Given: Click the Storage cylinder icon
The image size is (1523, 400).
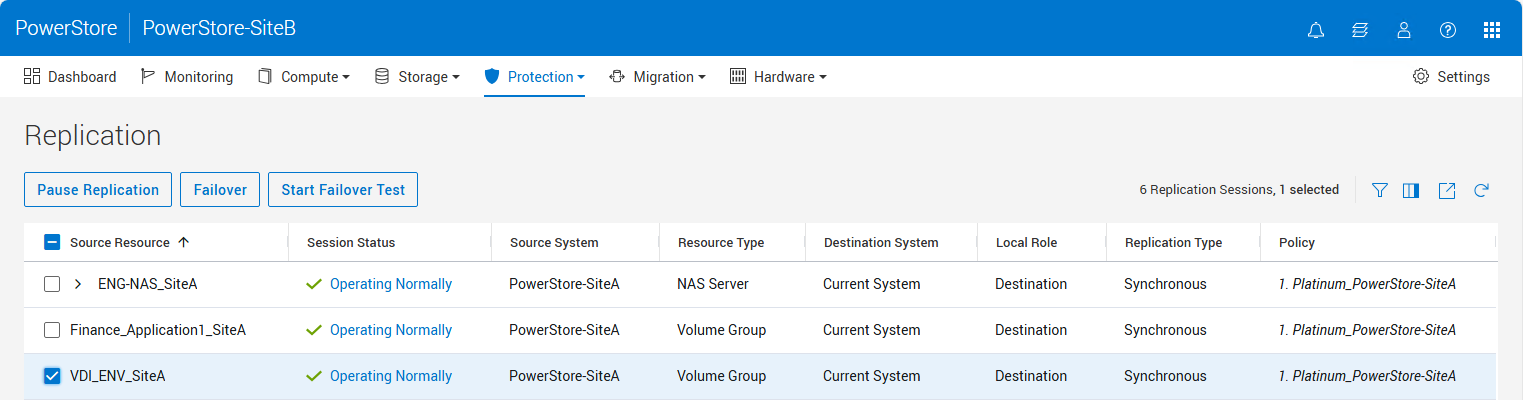Looking at the screenshot, I should tap(382, 76).
